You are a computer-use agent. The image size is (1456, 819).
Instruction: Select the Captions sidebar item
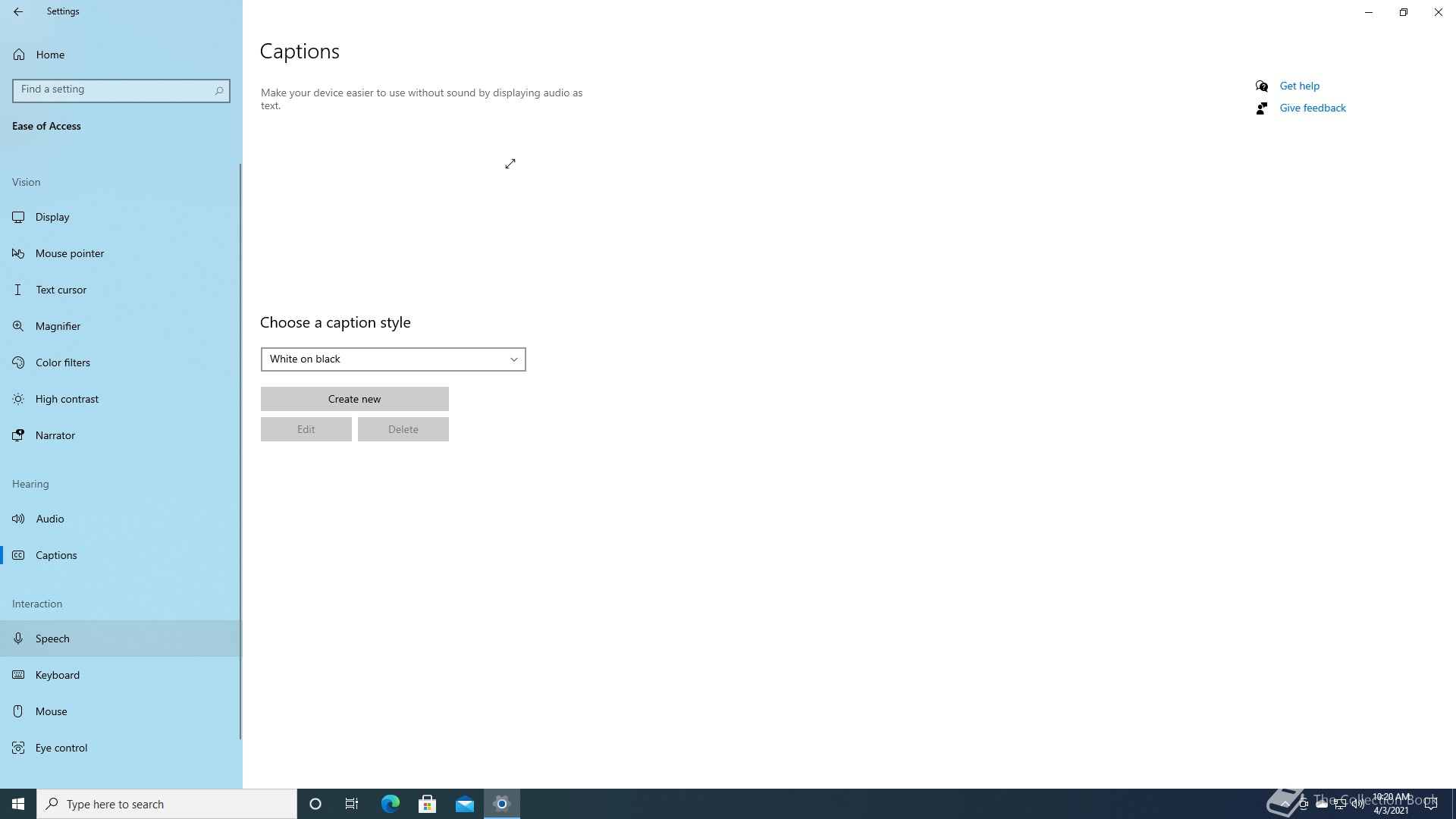coord(121,555)
